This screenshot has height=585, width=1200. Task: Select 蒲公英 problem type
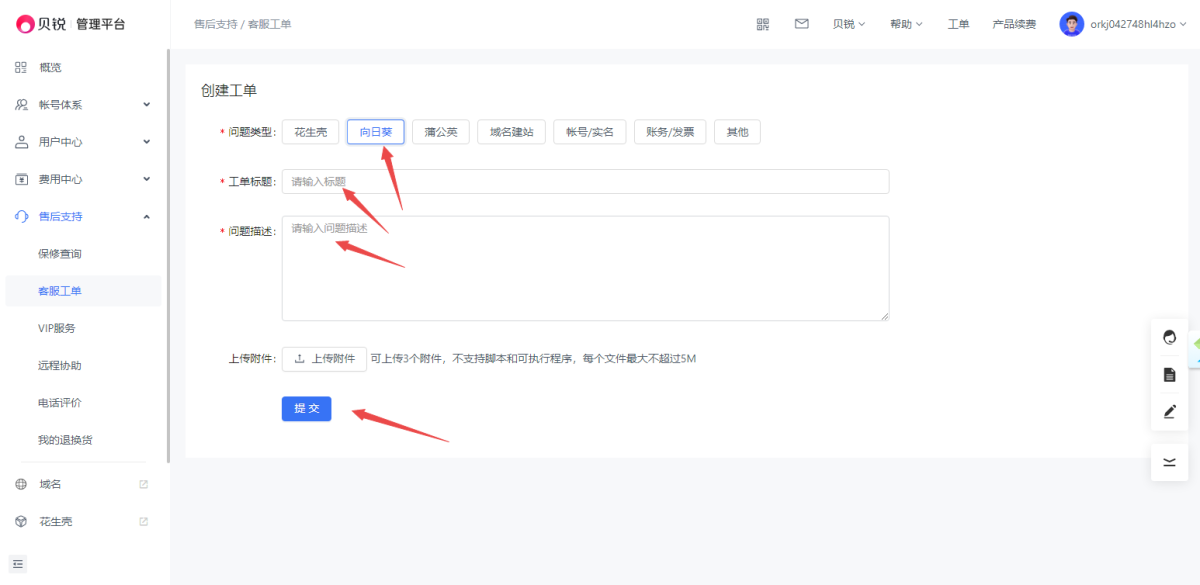pos(441,132)
